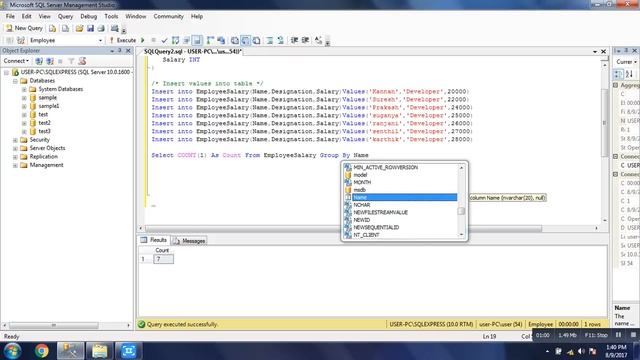This screenshot has height=360, width=640.
Task: Click the Change Connection icon beside the database box
Action: click(21, 40)
